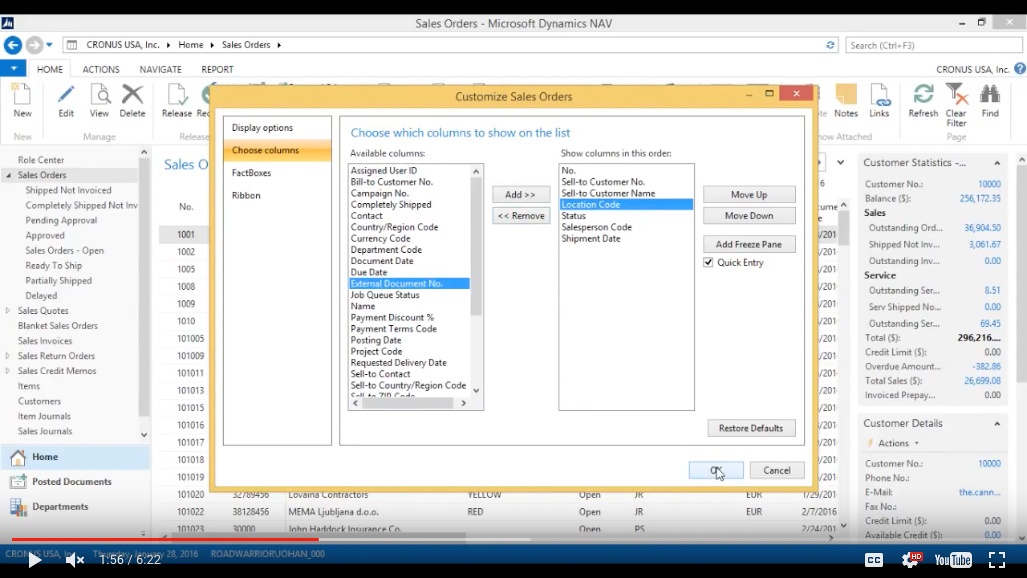1027x578 pixels.
Task: Click the Release document icon
Action: pyautogui.click(x=177, y=95)
